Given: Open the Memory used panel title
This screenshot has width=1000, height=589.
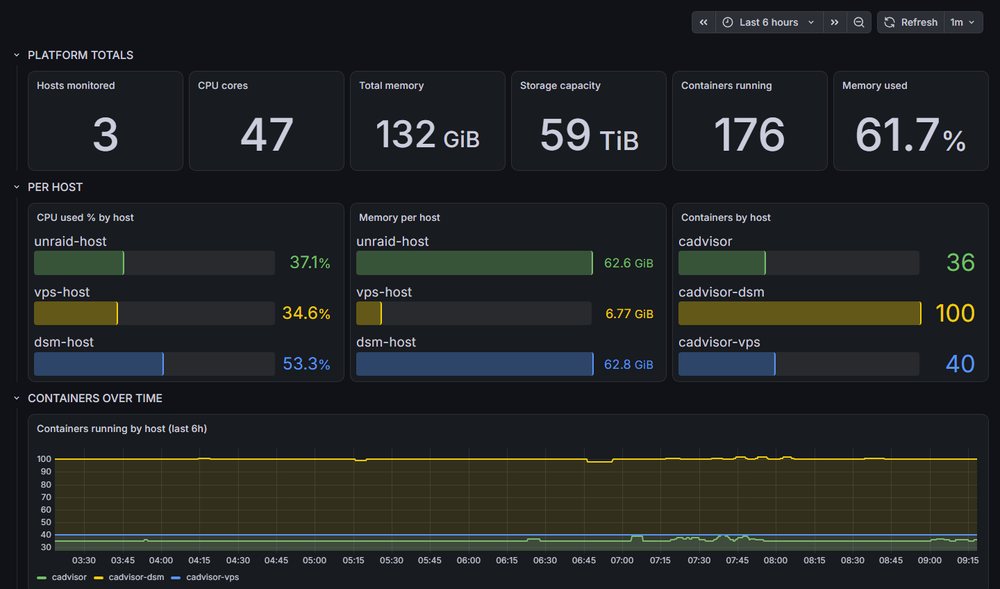Looking at the screenshot, I should pos(874,85).
